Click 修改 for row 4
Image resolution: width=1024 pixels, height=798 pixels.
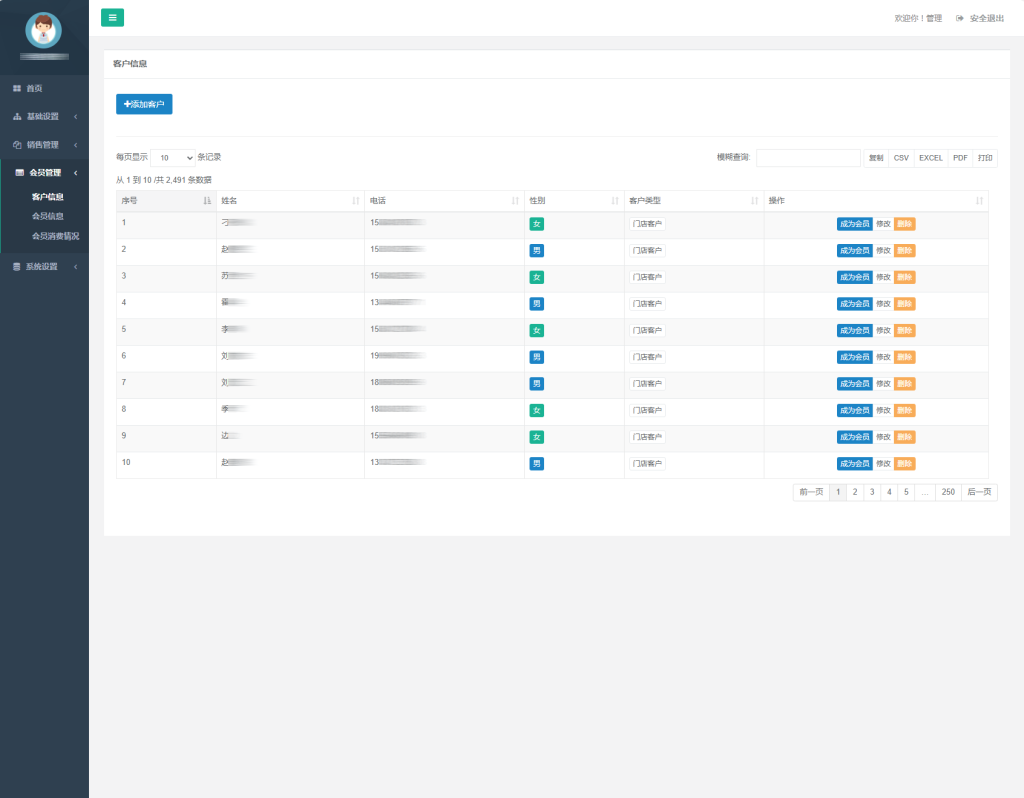[x=883, y=304]
